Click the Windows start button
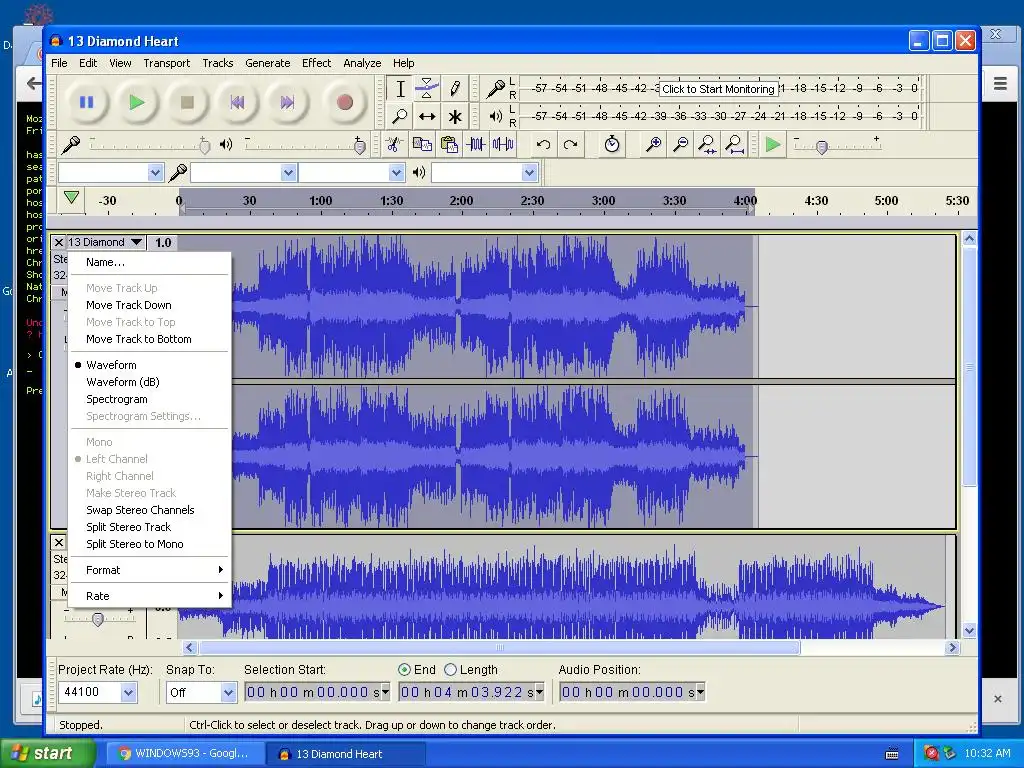The height and width of the screenshot is (768, 1024). 47,754
